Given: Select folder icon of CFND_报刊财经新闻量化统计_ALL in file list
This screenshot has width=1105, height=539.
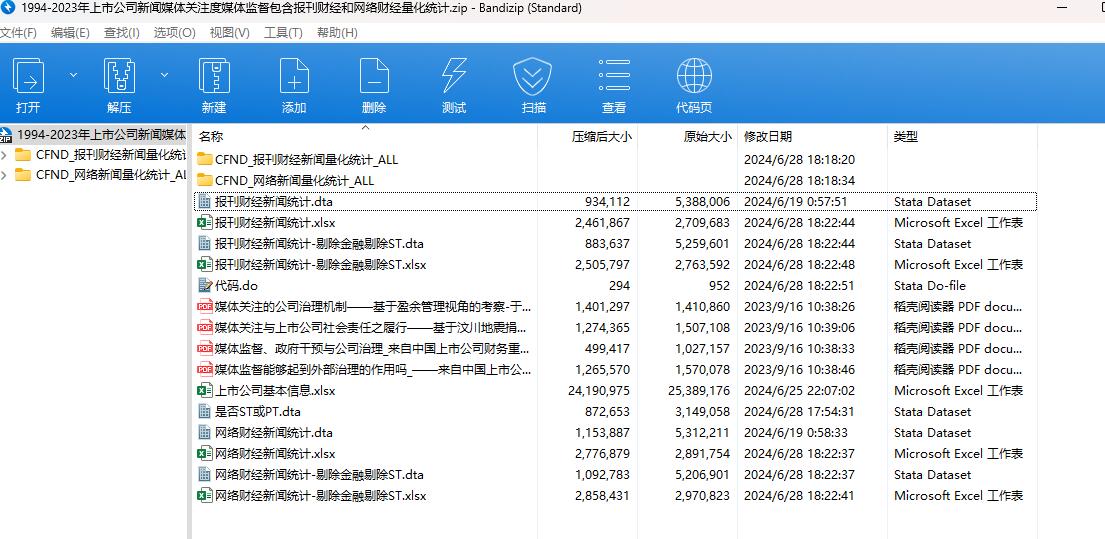Looking at the screenshot, I should click(204, 159).
